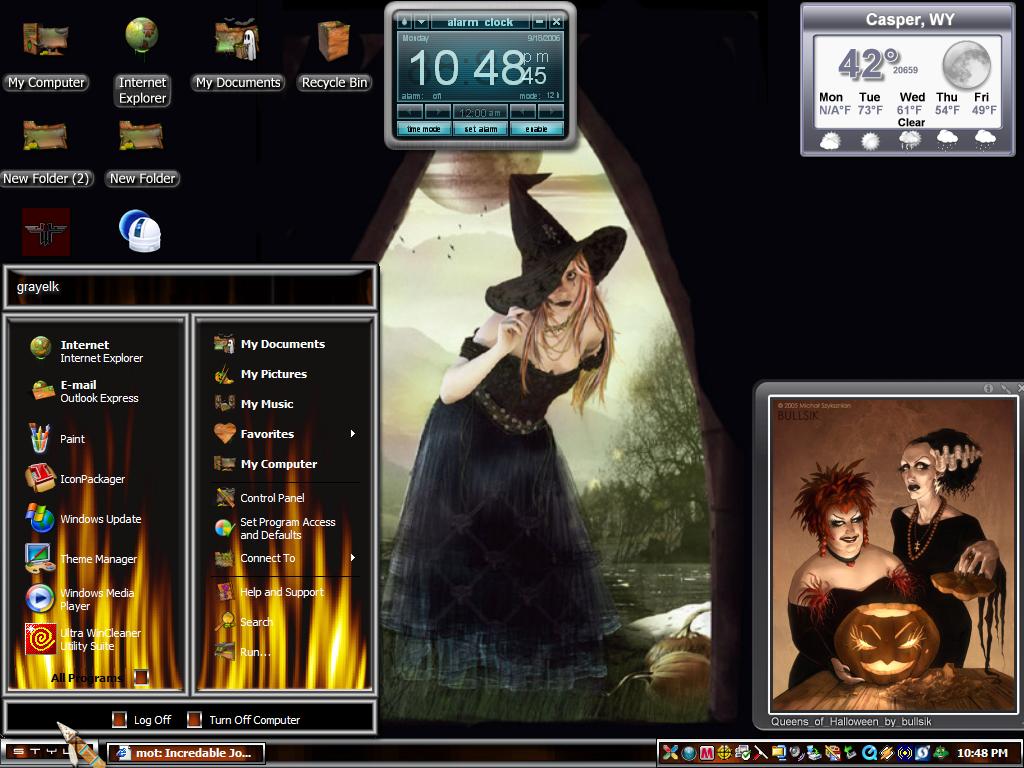Expand the Favorites submenu arrow

[x=353, y=434]
